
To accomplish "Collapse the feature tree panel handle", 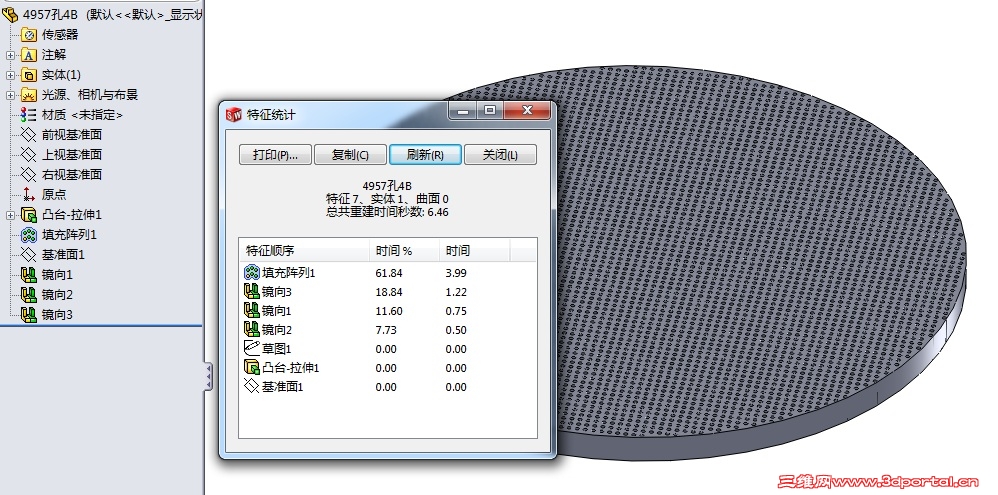I will tap(208, 377).
